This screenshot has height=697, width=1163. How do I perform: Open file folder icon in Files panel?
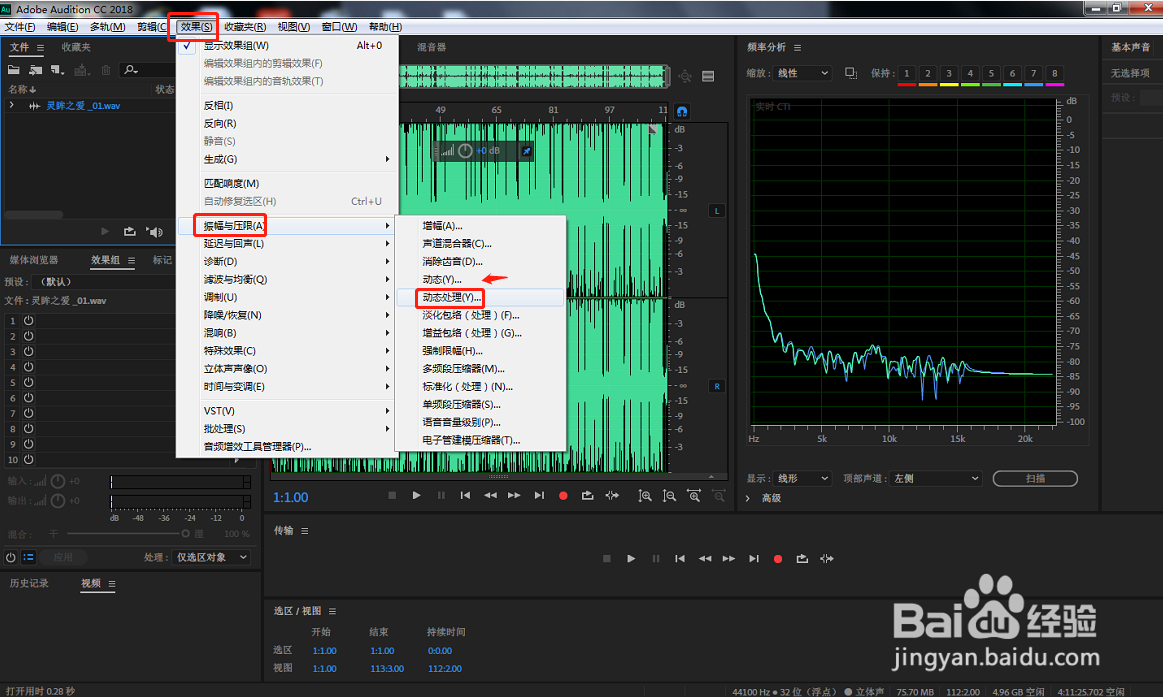coord(13,70)
